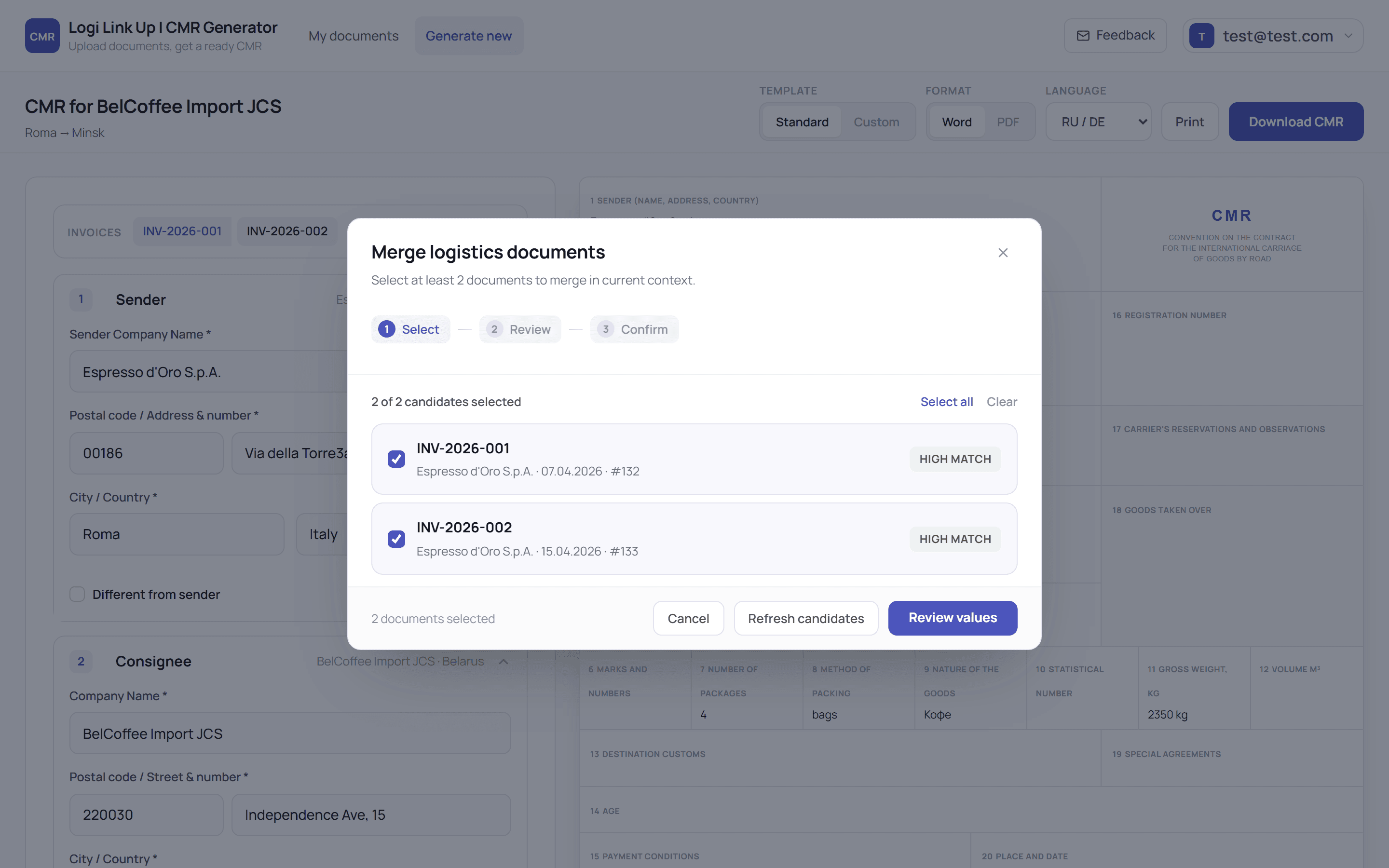The width and height of the screenshot is (1389, 868).
Task: Click the Via della Torre address field
Action: click(290, 453)
